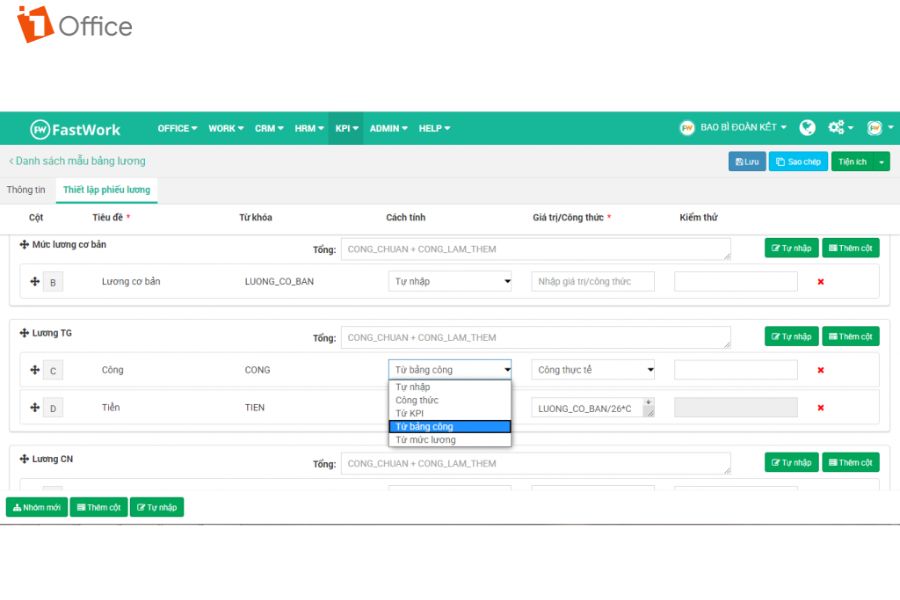Open the KPI menu

point(346,128)
